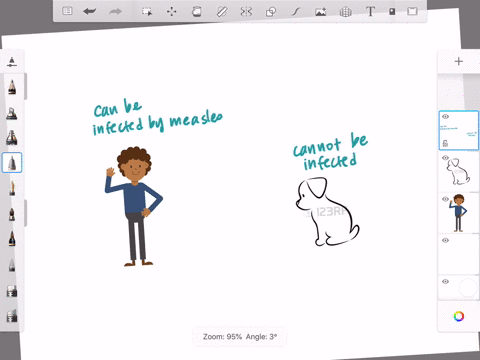Click the grayed redo arrow
This screenshot has height=360, width=480.
click(x=115, y=12)
